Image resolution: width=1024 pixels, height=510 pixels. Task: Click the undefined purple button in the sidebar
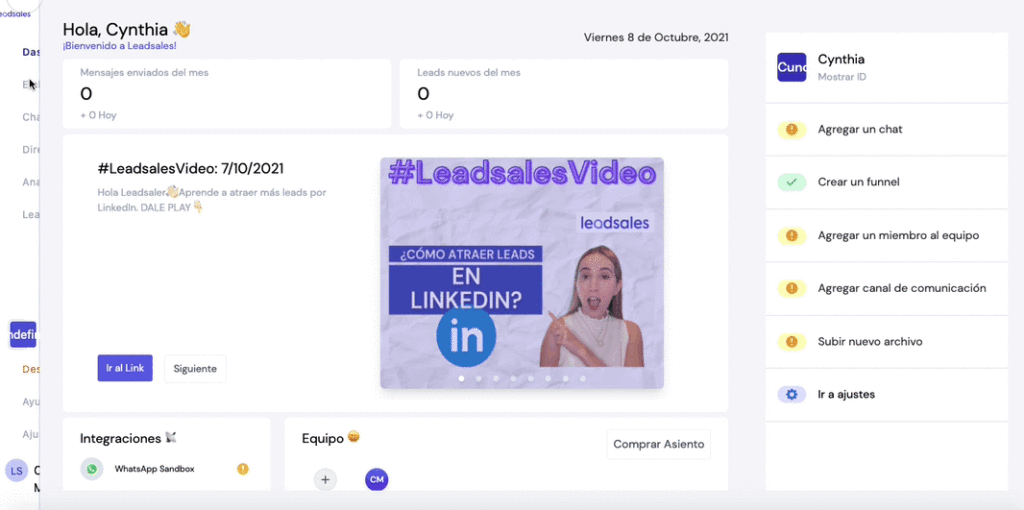point(23,334)
